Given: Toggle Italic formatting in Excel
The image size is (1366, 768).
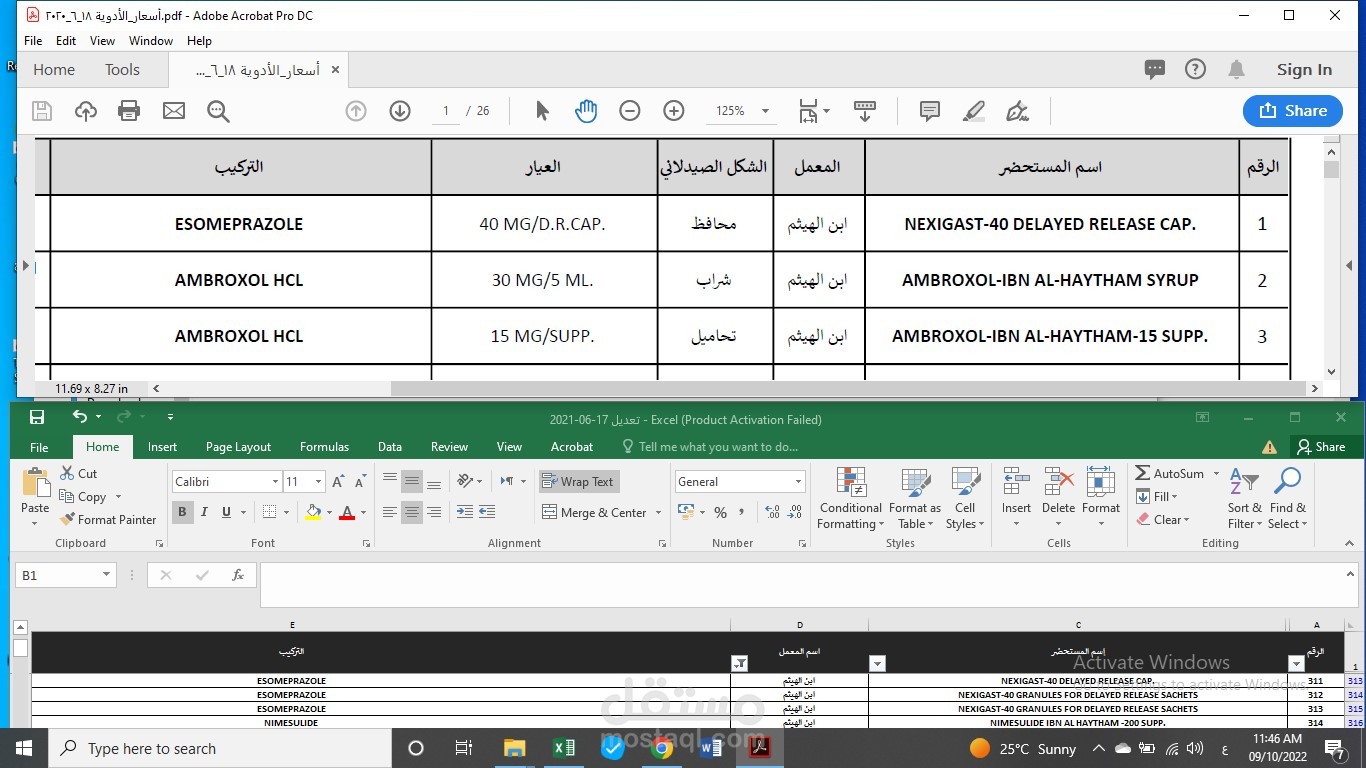Looking at the screenshot, I should click(x=204, y=512).
